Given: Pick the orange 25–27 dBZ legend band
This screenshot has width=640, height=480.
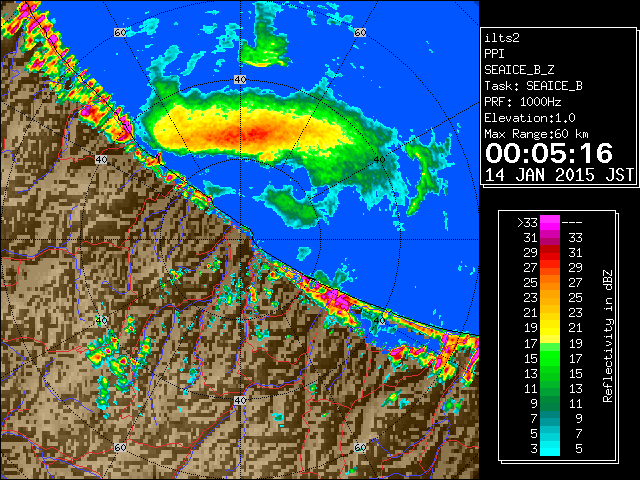Looking at the screenshot, I should click(x=550, y=283).
